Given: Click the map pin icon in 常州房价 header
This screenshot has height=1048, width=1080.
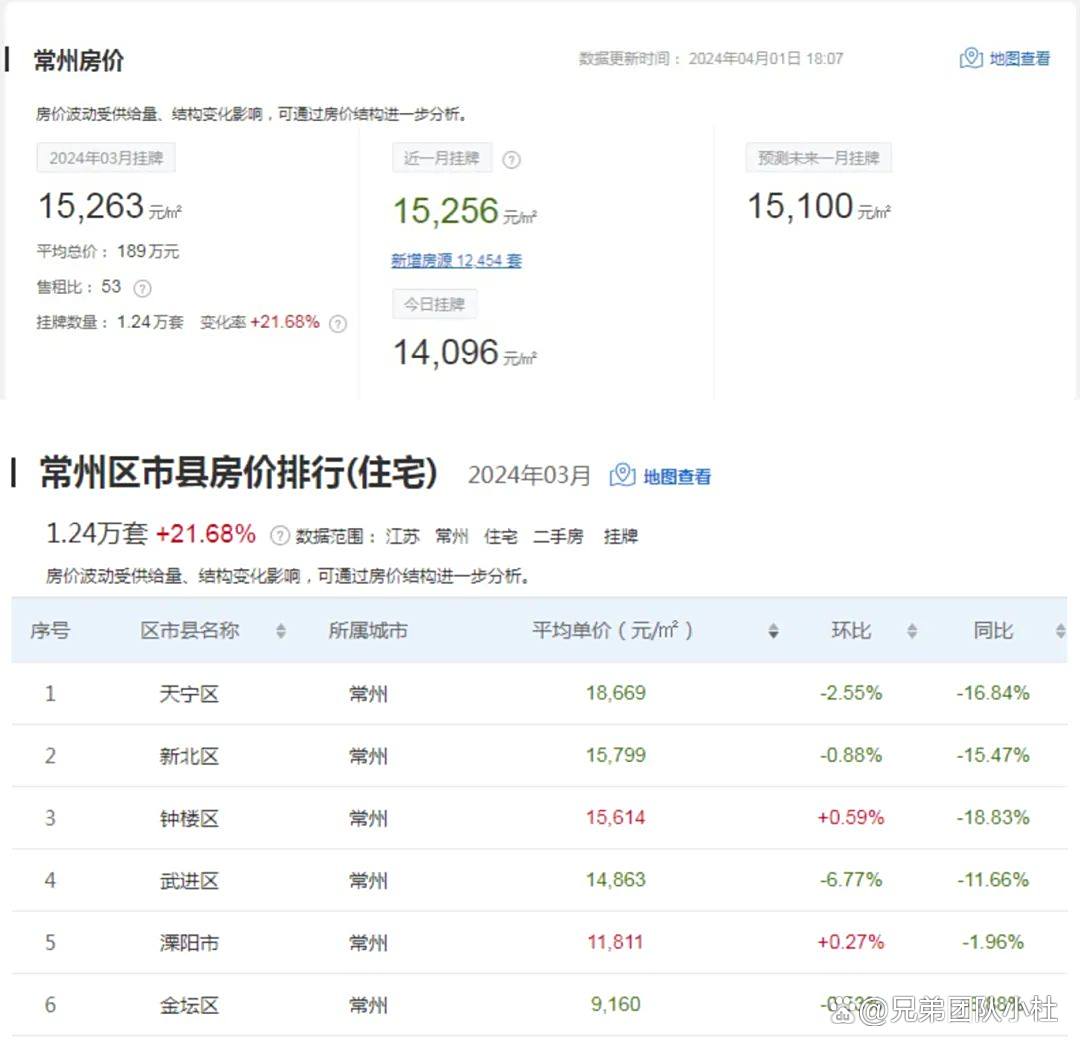Looking at the screenshot, I should 970,58.
